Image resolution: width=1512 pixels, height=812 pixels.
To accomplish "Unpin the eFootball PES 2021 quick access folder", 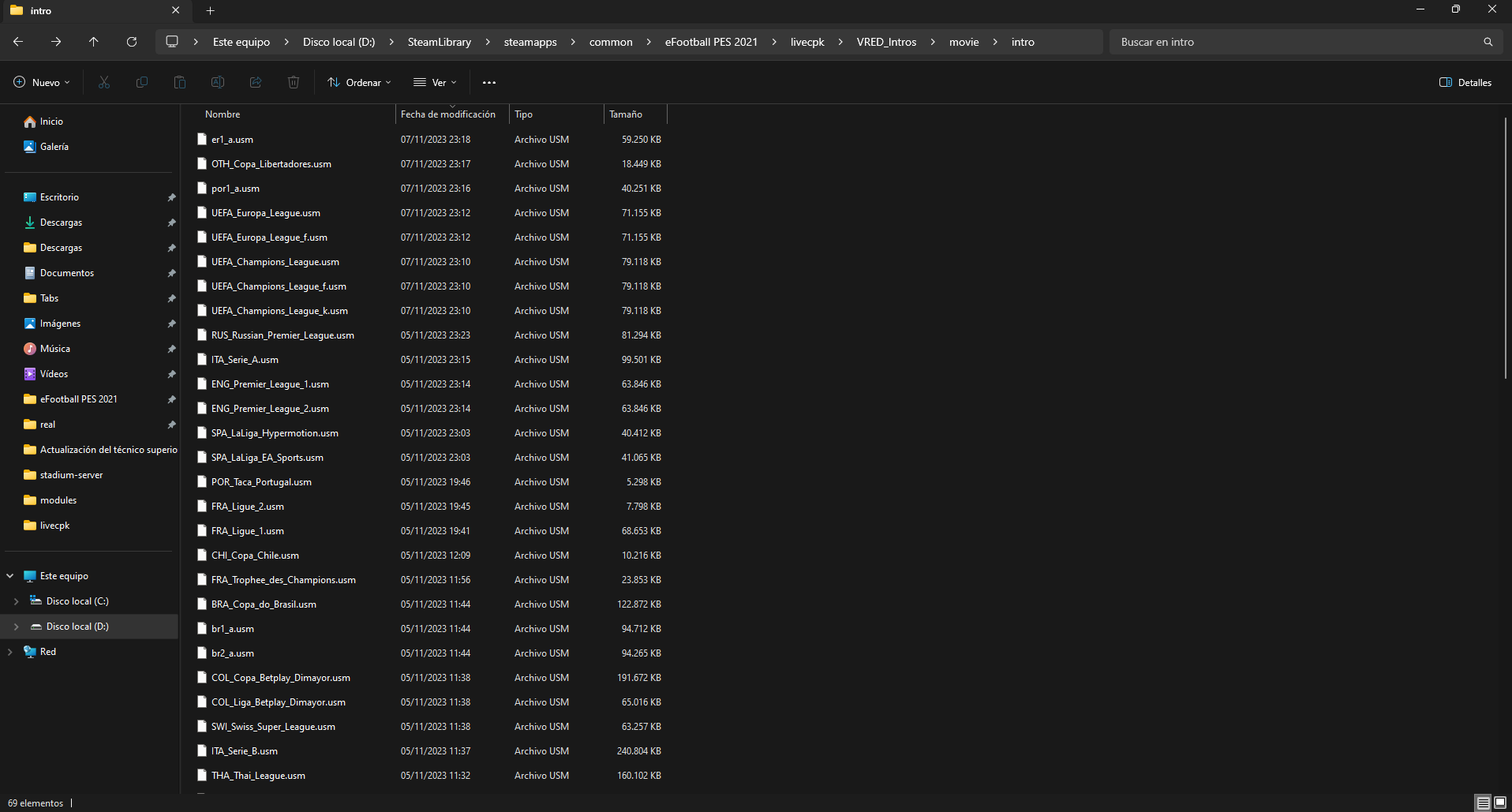I will [171, 399].
